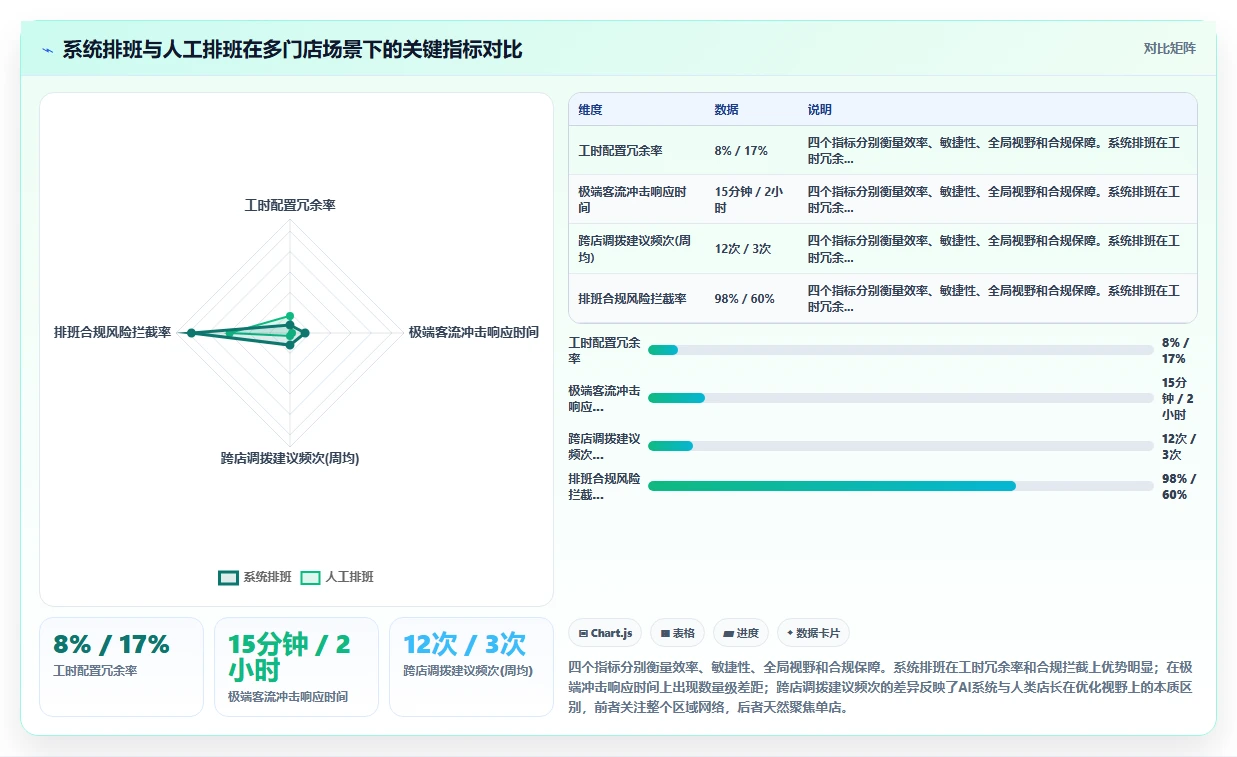This screenshot has width=1237, height=757.
Task: Click the description in the 工时配置冗余率 row
Action: click(995, 151)
